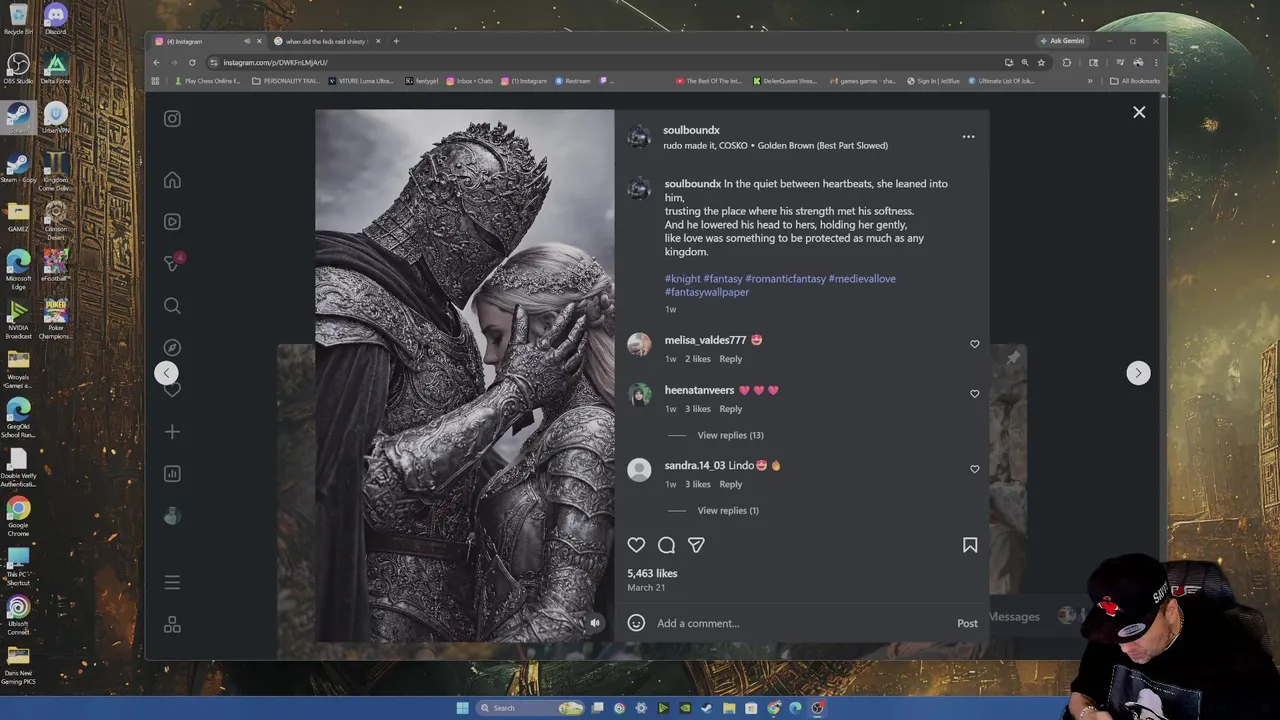Like the soulboundx post with heart icon
The height and width of the screenshot is (720, 1280).
[636, 545]
